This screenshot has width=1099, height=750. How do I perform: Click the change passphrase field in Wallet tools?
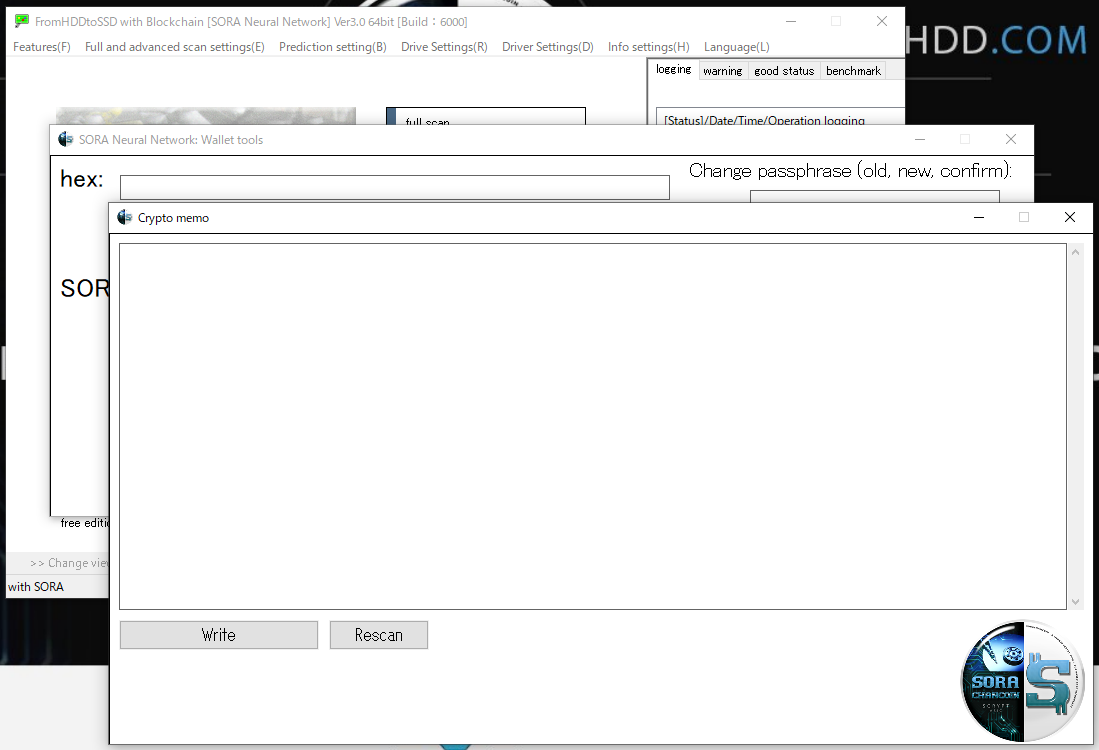[x=875, y=196]
